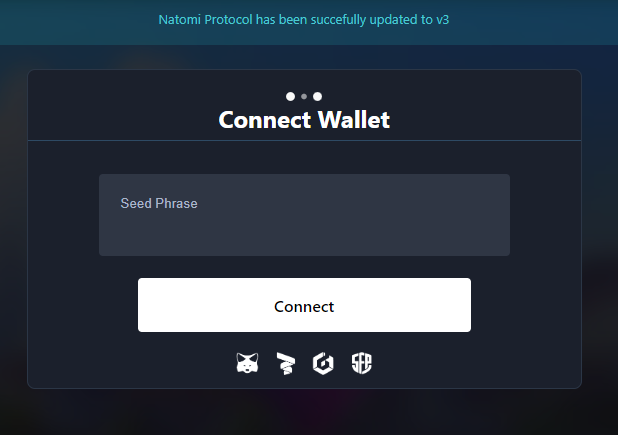Click the word 'Connect' in the heading
The image size is (618, 435).
(x=265, y=120)
